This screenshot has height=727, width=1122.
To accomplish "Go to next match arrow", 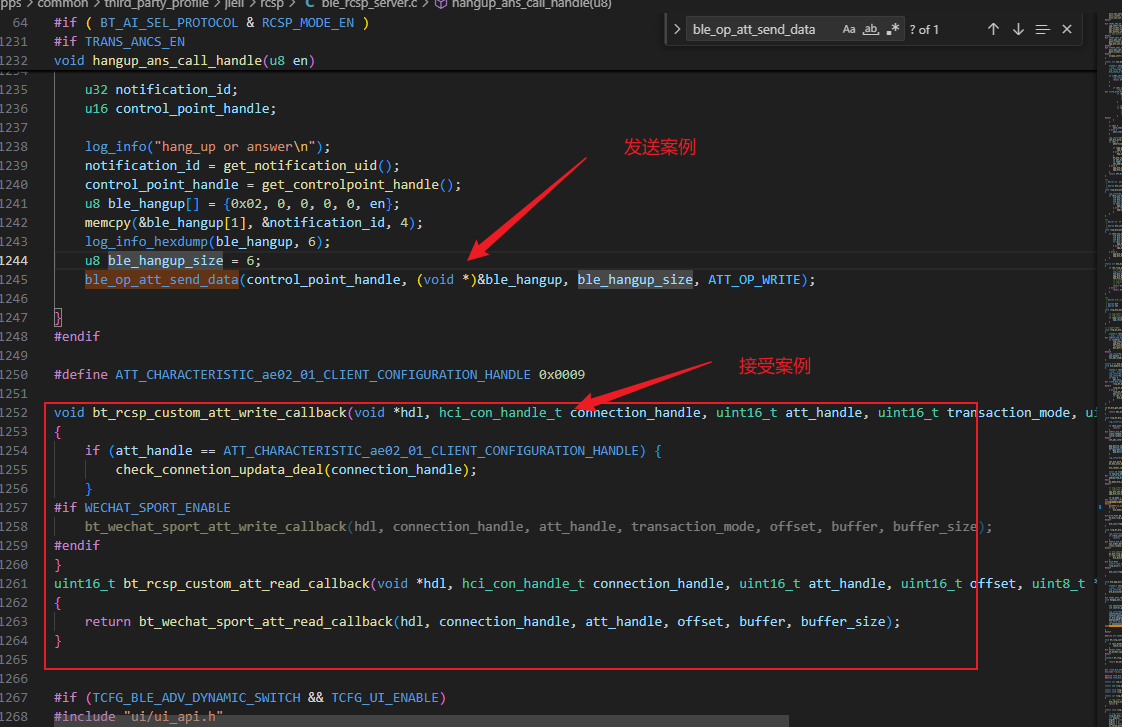I will click(x=1018, y=29).
